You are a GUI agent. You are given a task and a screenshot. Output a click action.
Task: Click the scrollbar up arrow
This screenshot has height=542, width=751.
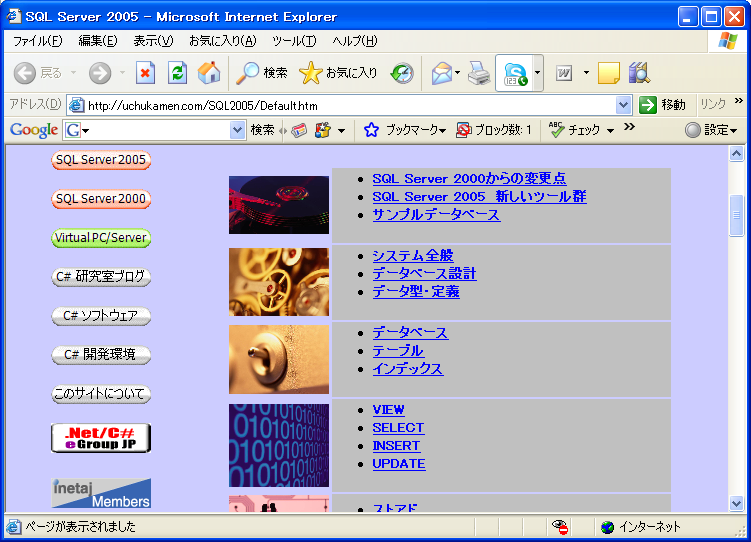pos(736,154)
